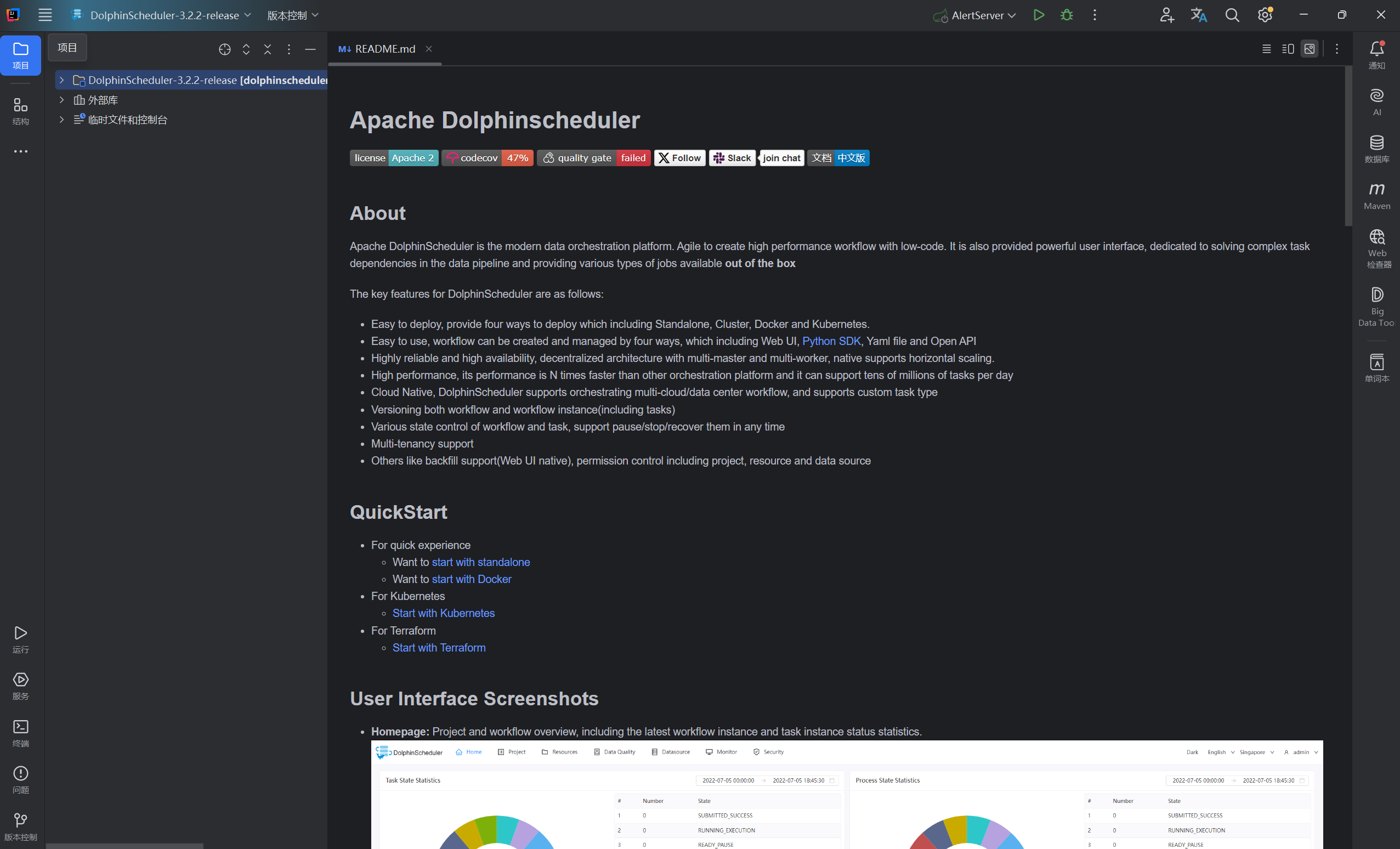Screen dimensions: 1400x849
Task: Open search with the magnifier icon
Action: pyautogui.click(x=1232, y=15)
